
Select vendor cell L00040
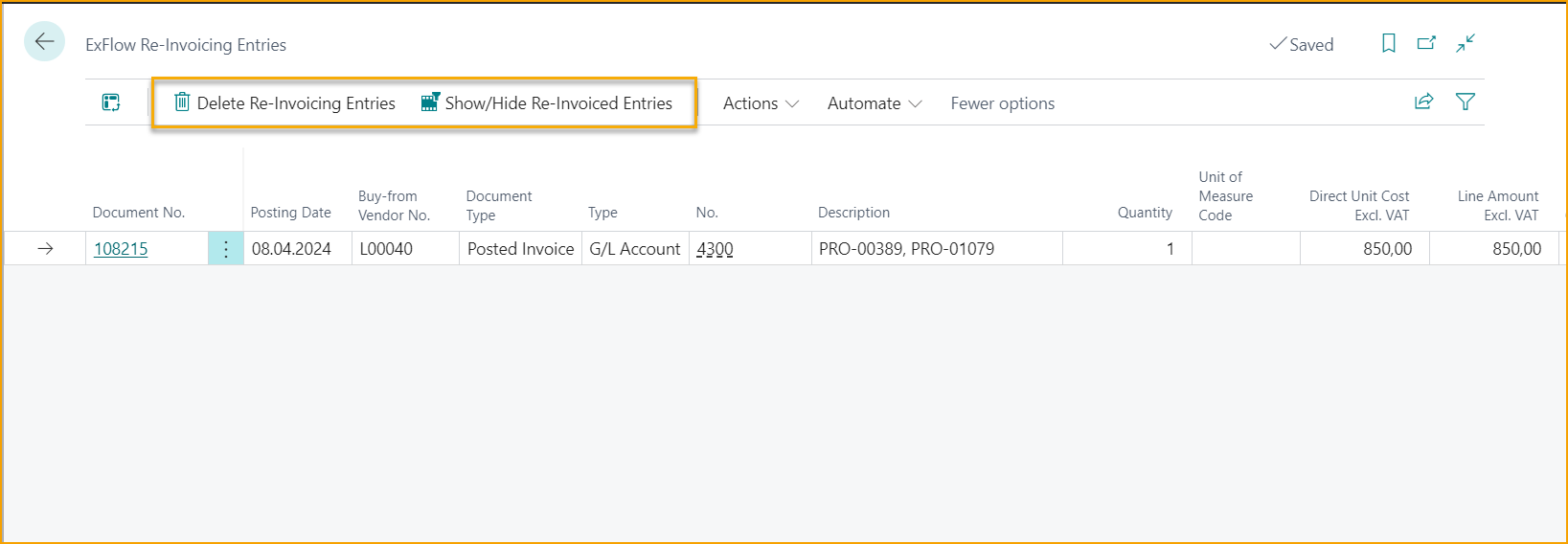coord(405,249)
